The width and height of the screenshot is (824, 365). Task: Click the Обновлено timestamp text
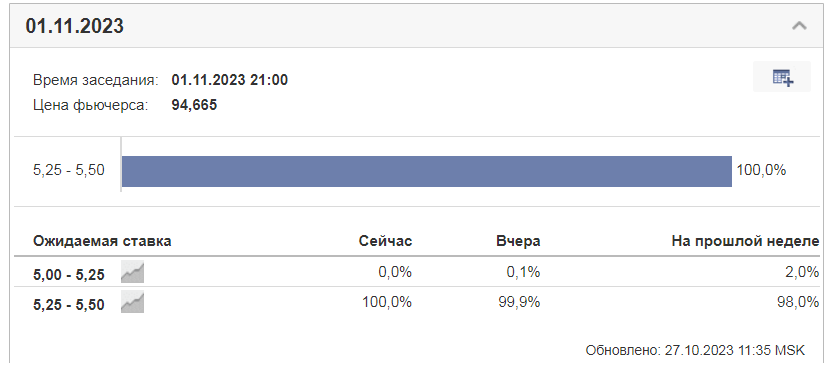703,350
